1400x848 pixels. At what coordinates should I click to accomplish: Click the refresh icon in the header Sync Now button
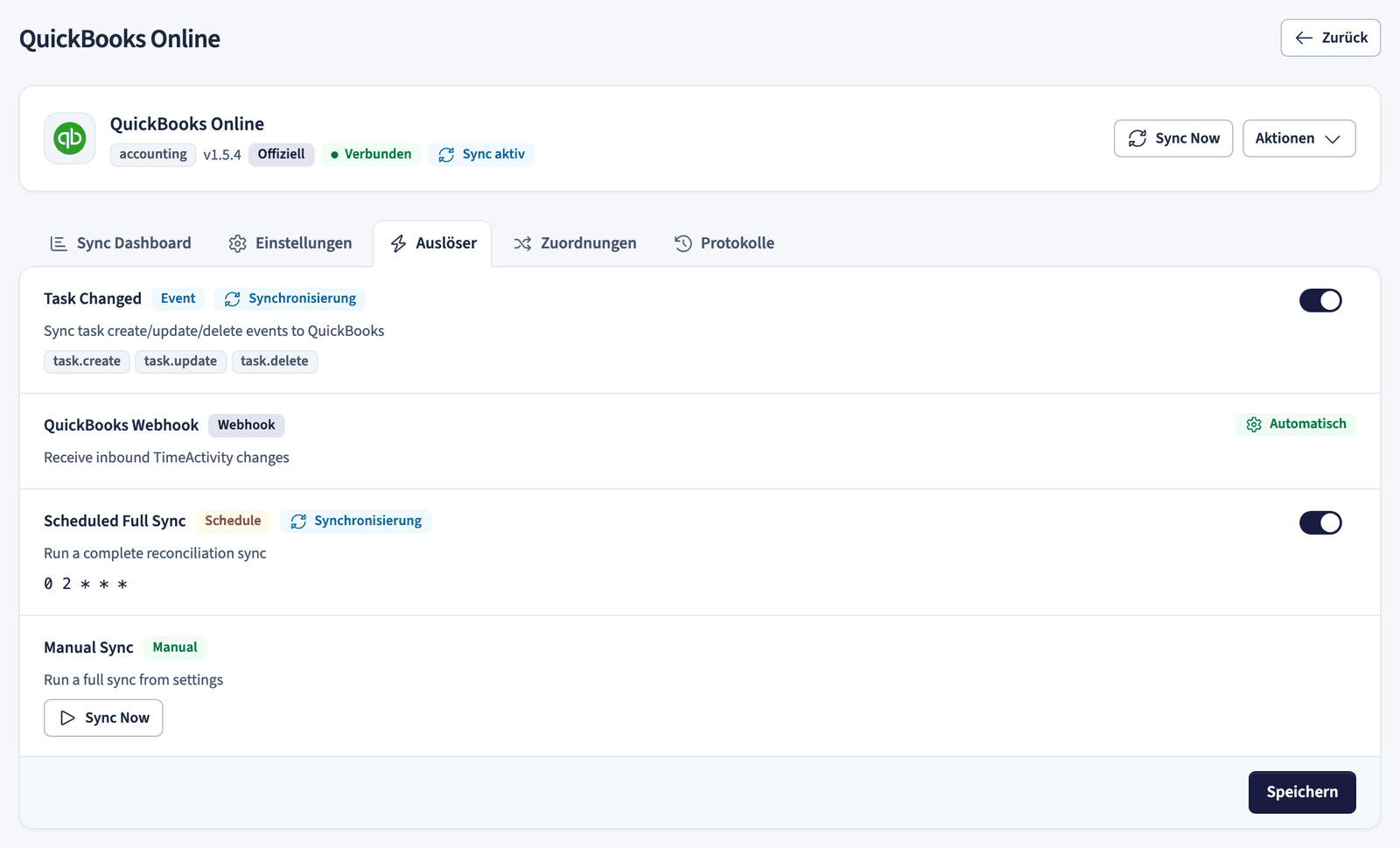click(x=1137, y=138)
